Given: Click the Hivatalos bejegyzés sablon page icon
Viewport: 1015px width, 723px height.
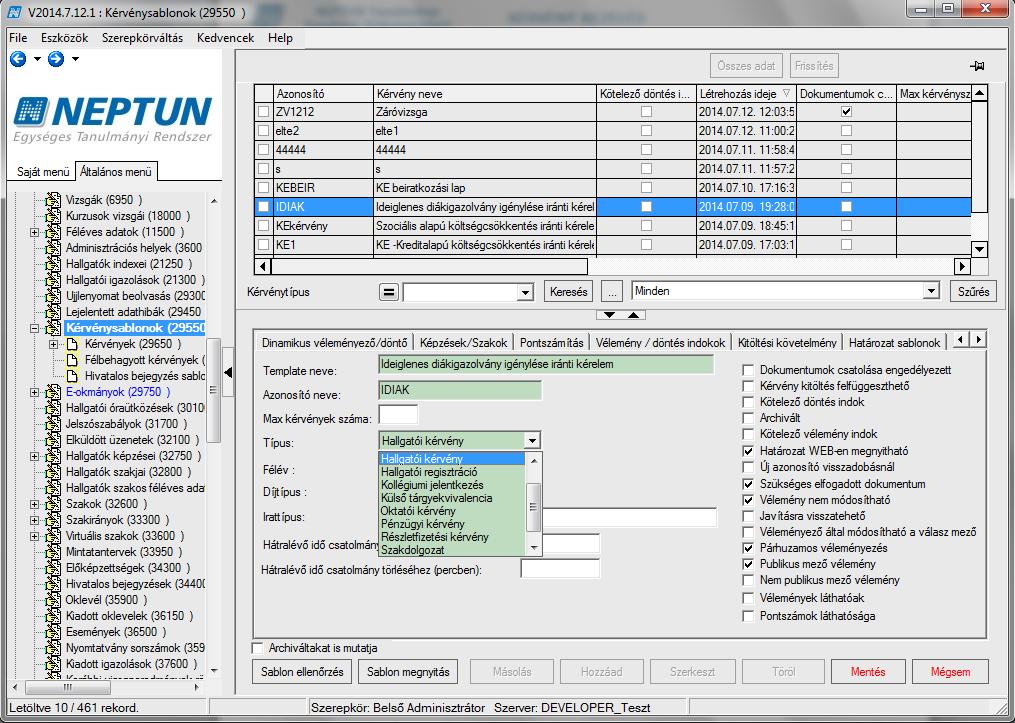Looking at the screenshot, I should (x=73, y=376).
